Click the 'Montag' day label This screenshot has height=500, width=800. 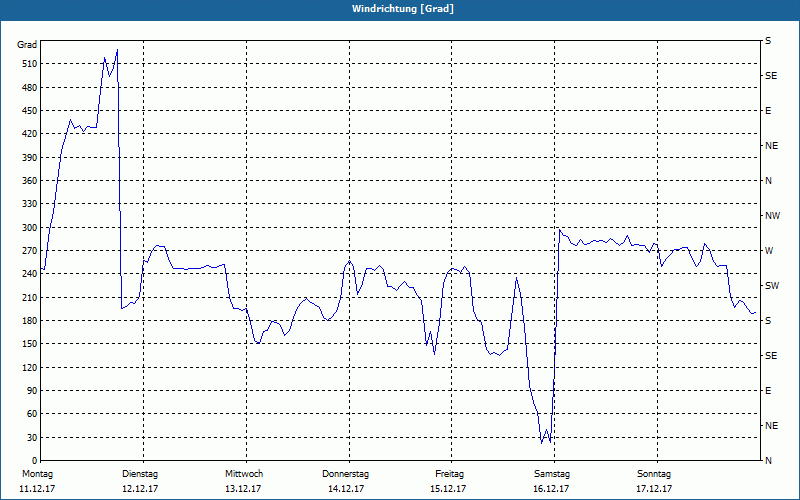click(x=37, y=474)
